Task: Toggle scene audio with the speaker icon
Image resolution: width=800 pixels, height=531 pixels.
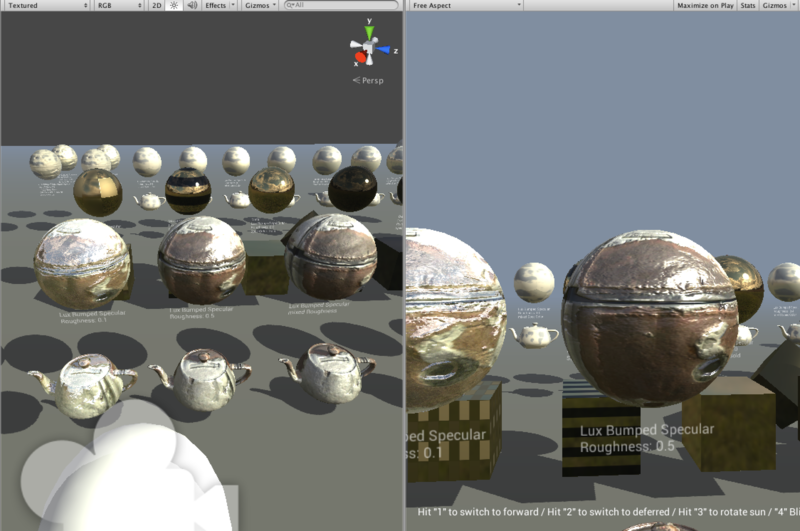Action: point(192,5)
